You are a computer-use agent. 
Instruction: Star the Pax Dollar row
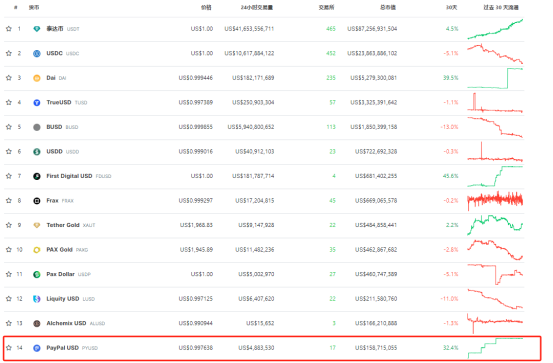point(9,274)
